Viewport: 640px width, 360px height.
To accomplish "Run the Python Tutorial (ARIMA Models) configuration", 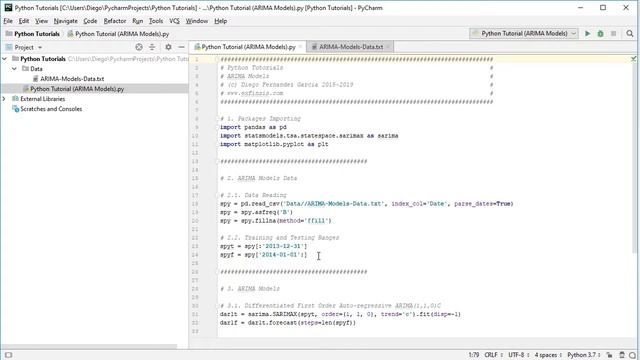I will (x=587, y=33).
